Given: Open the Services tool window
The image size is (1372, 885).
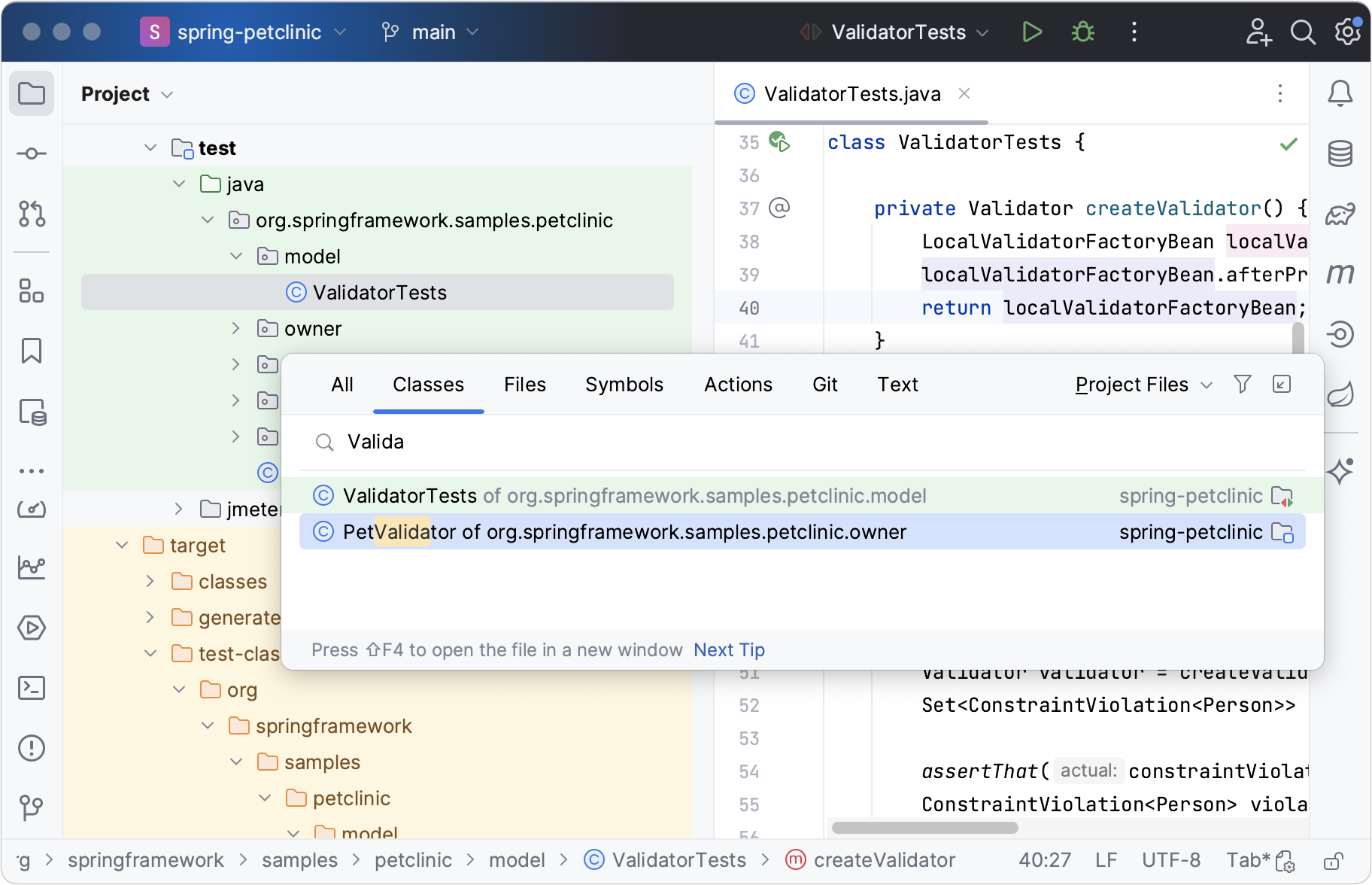Looking at the screenshot, I should pos(32,628).
